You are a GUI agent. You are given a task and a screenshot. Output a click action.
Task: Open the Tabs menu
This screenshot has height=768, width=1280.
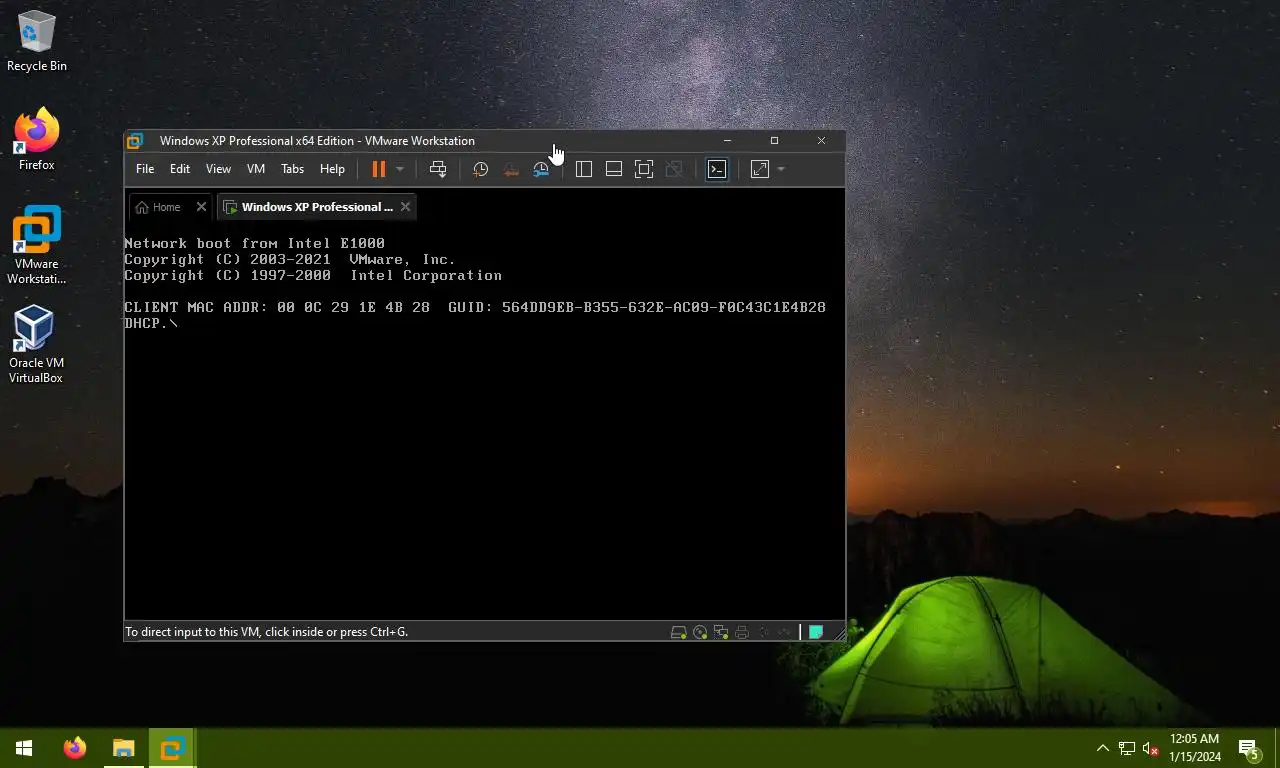pyautogui.click(x=292, y=169)
